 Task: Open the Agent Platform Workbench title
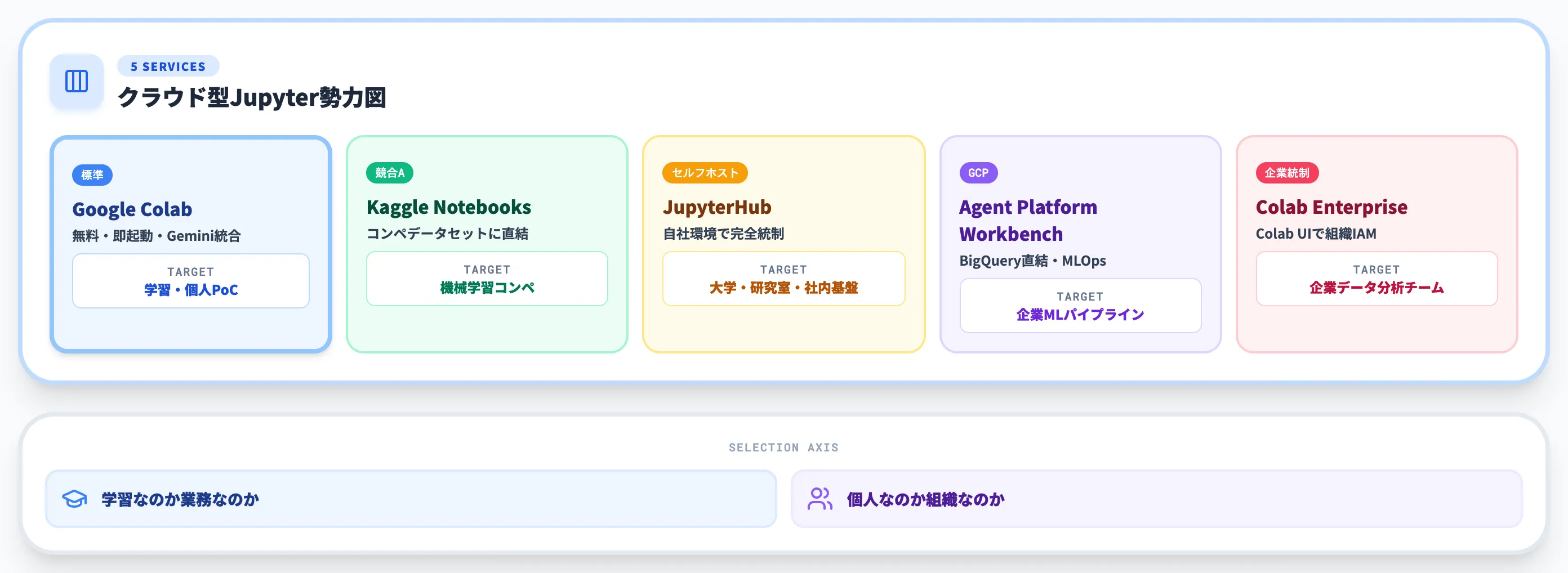click(1028, 221)
